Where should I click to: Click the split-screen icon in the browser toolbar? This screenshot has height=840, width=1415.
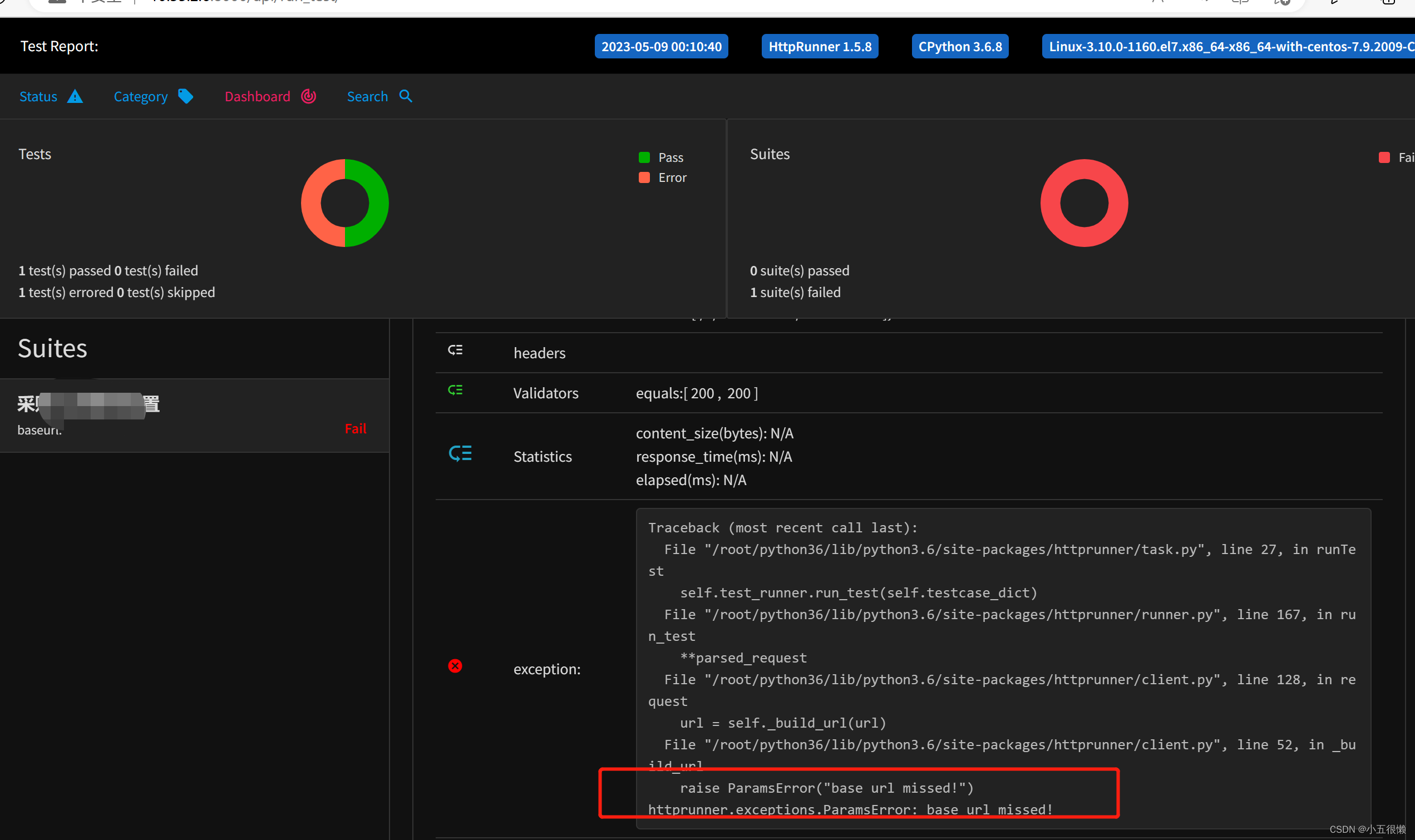click(1240, 3)
